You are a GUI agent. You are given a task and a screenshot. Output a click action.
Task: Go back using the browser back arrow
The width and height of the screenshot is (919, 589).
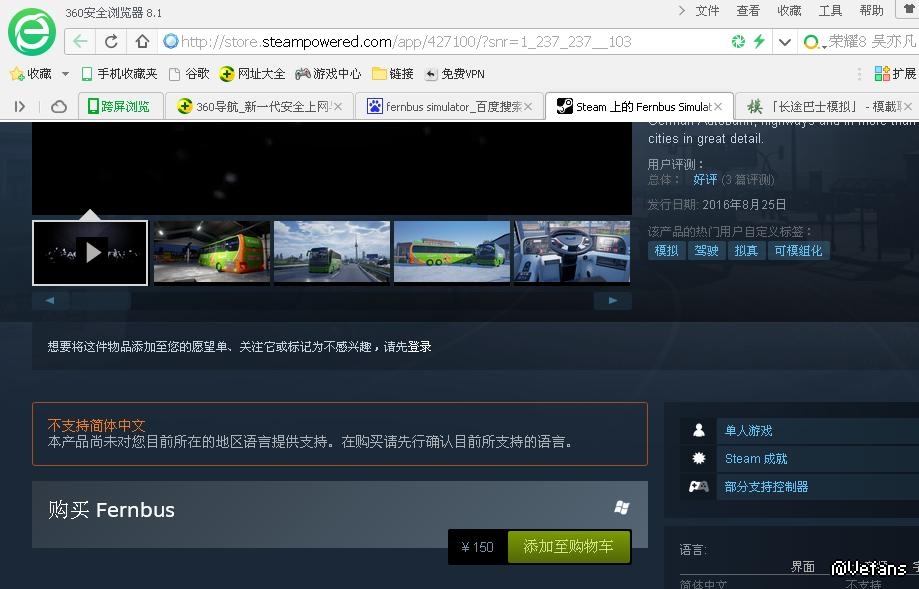(x=80, y=42)
